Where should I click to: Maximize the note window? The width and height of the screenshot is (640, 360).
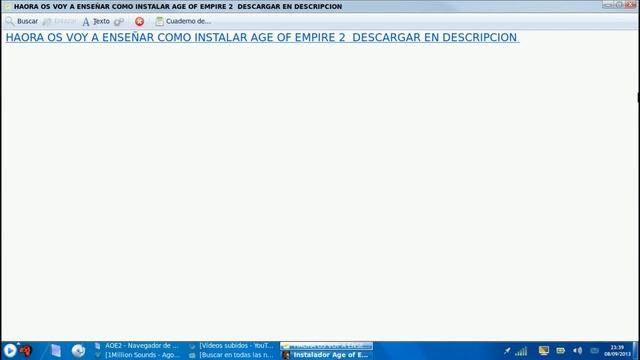tap(619, 4)
